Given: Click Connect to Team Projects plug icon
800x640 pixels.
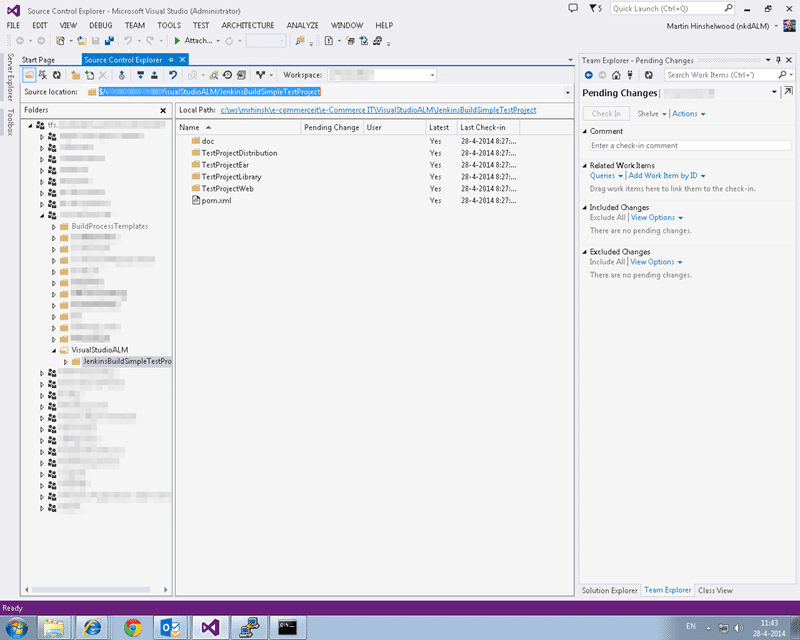Looking at the screenshot, I should pyautogui.click(x=630, y=75).
